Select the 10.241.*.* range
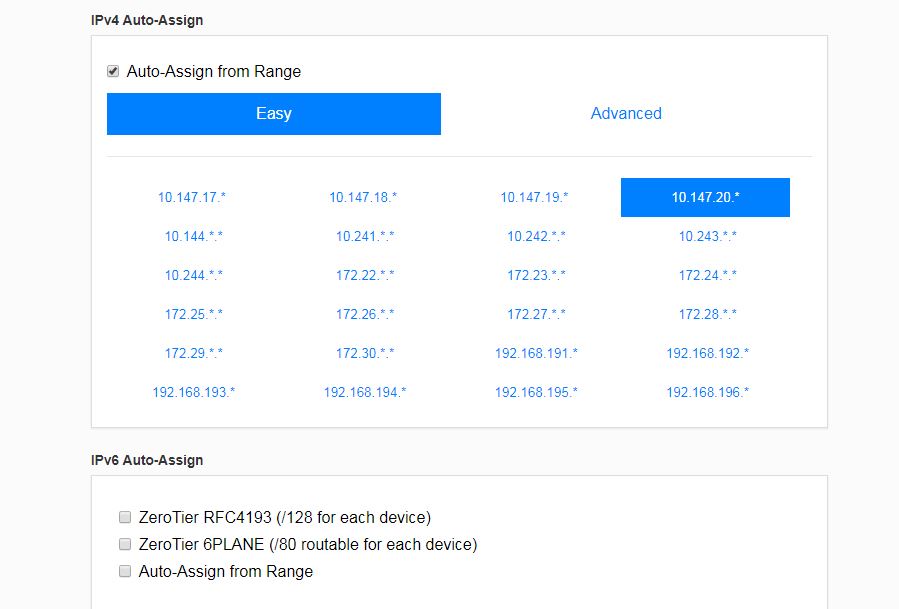 coord(365,236)
